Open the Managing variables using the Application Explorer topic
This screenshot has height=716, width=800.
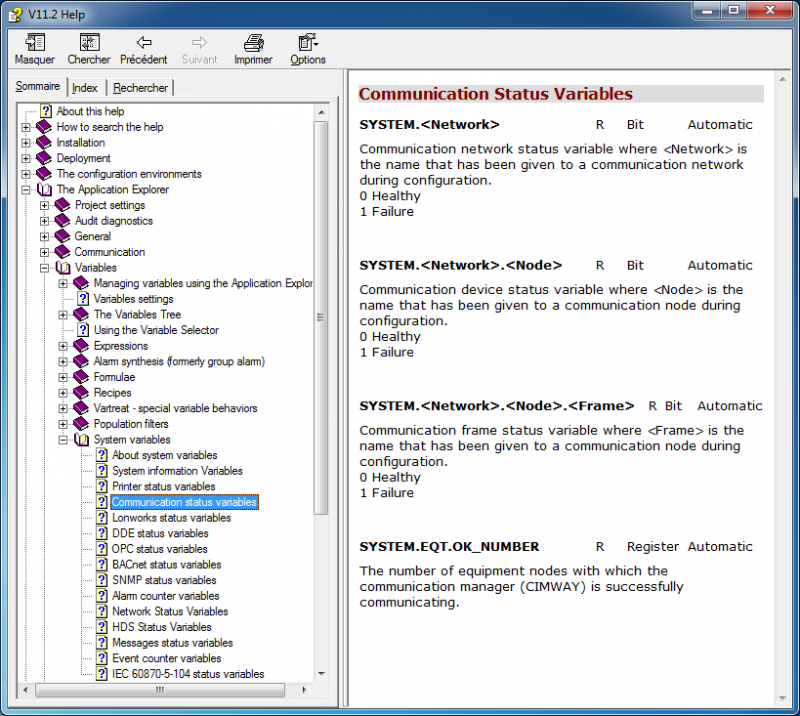tap(203, 283)
